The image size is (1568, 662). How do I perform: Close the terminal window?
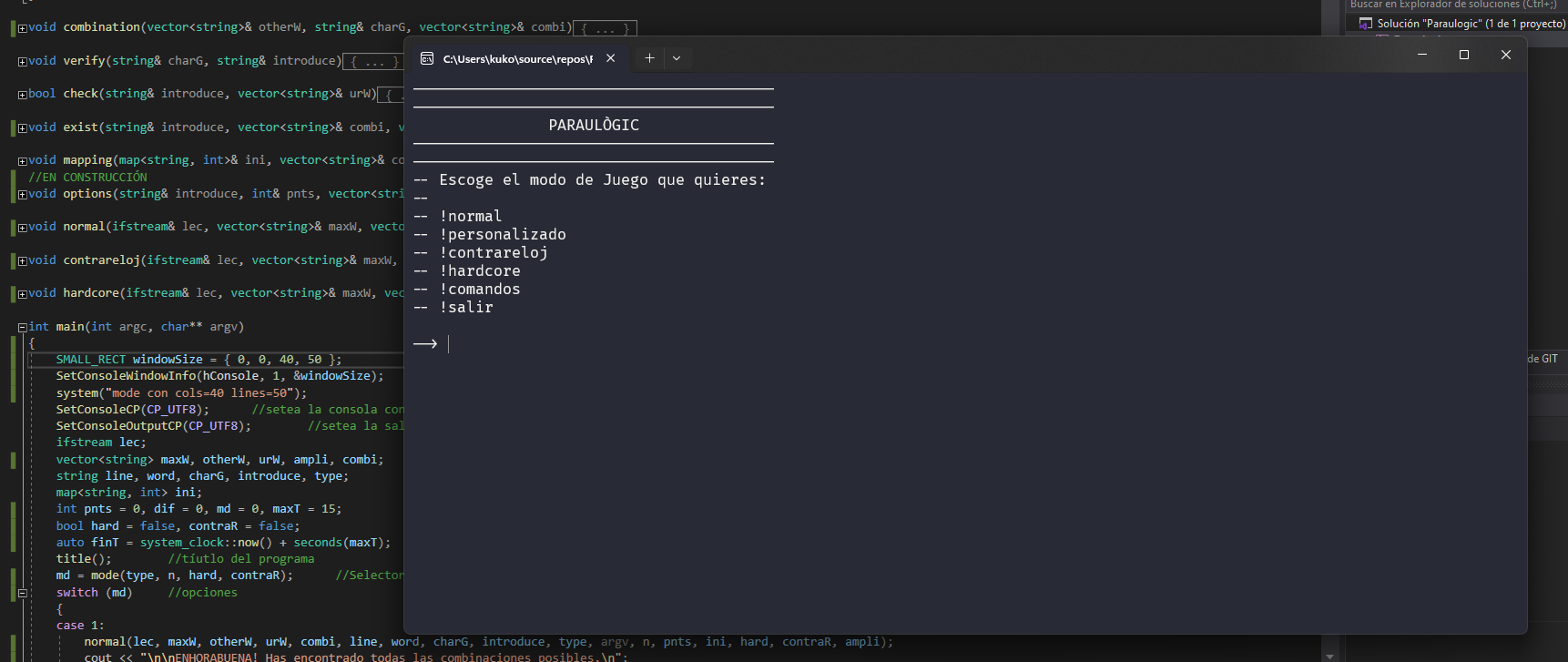pyautogui.click(x=1506, y=55)
